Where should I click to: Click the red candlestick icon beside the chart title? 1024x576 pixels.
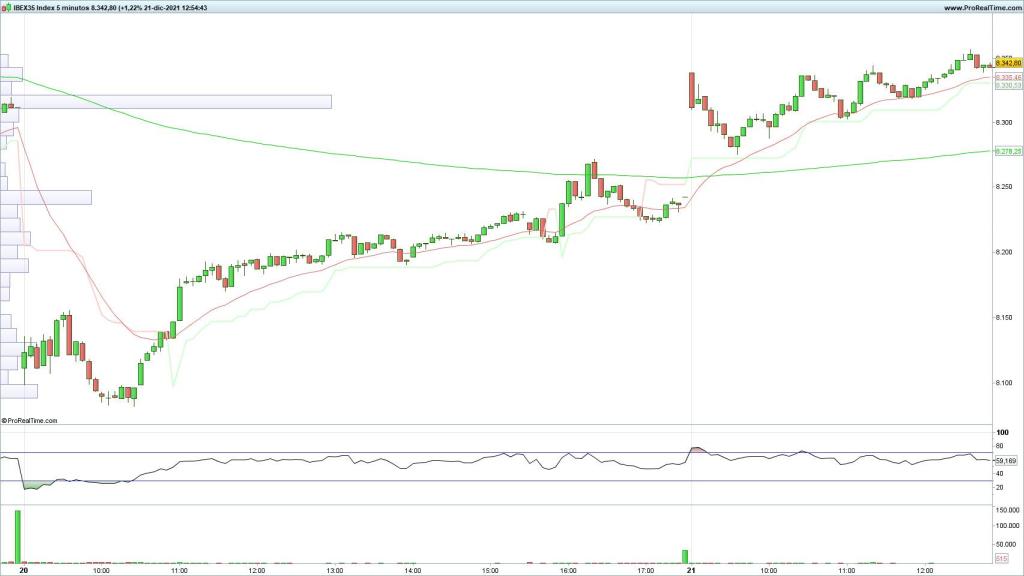[x=3, y=7]
